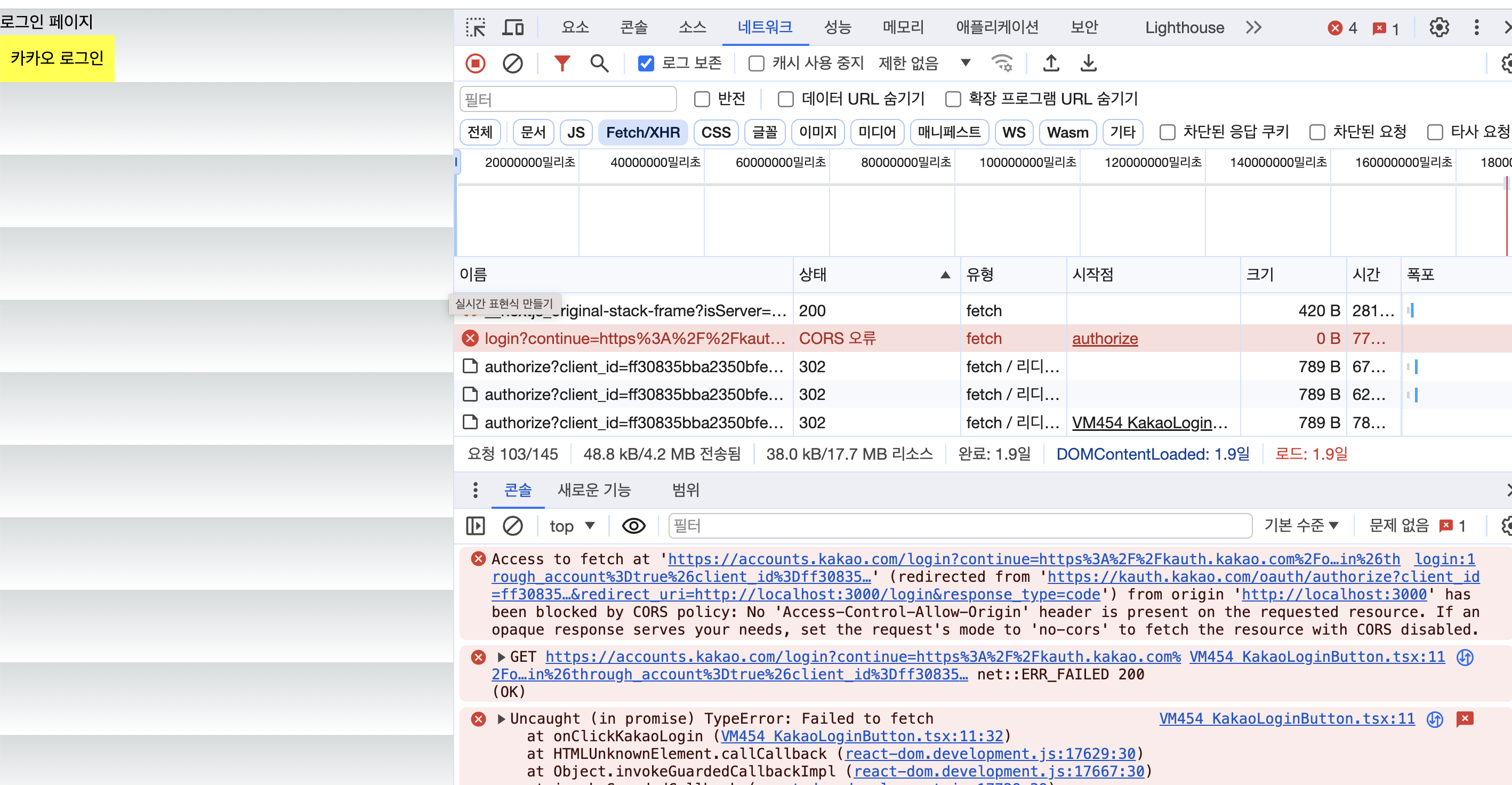Click the network 필터 input field
The height and width of the screenshot is (785, 1512).
coord(568,99)
